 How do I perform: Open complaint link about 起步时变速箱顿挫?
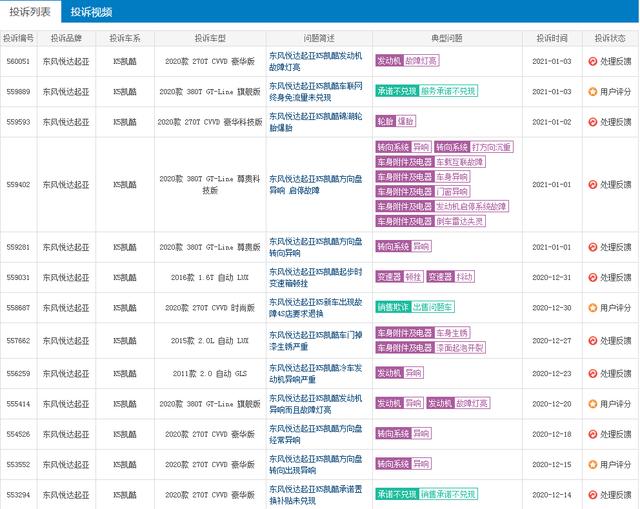[316, 277]
